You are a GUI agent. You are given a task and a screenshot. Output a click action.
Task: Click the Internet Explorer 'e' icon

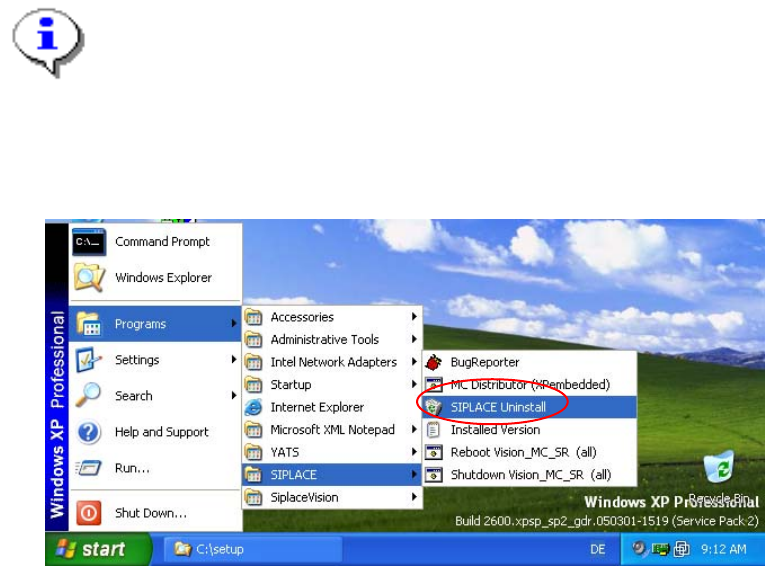pos(254,407)
